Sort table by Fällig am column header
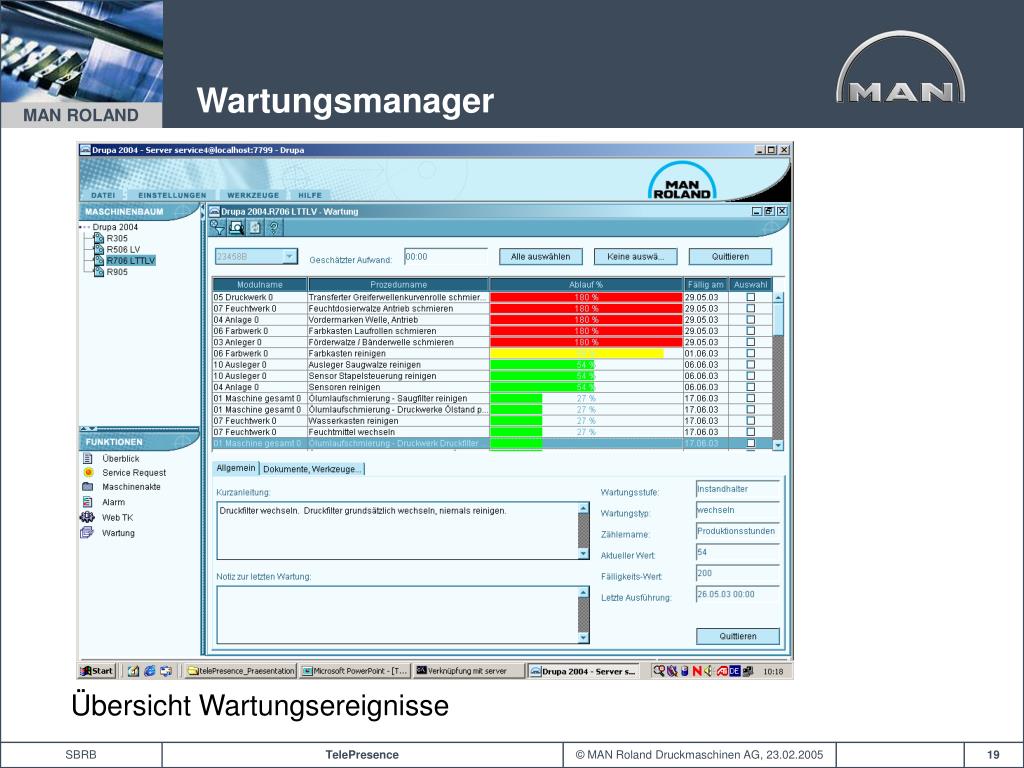Image resolution: width=1024 pixels, height=768 pixels. (x=705, y=285)
